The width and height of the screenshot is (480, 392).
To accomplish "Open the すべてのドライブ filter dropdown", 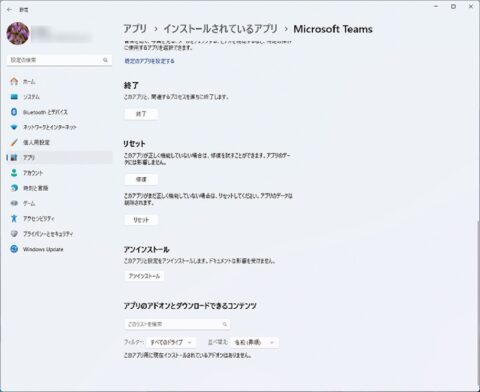I will [171, 342].
